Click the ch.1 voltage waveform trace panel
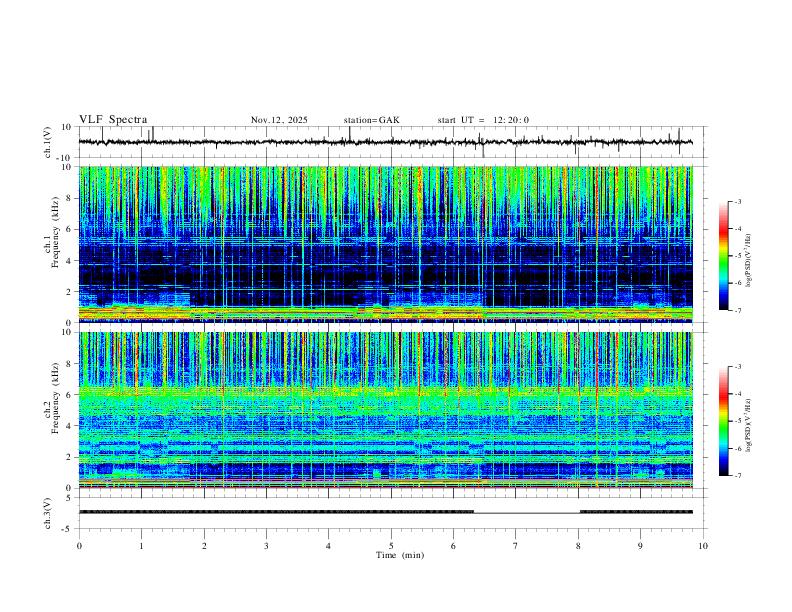Screen dimensions: 792x612 [x=392, y=142]
